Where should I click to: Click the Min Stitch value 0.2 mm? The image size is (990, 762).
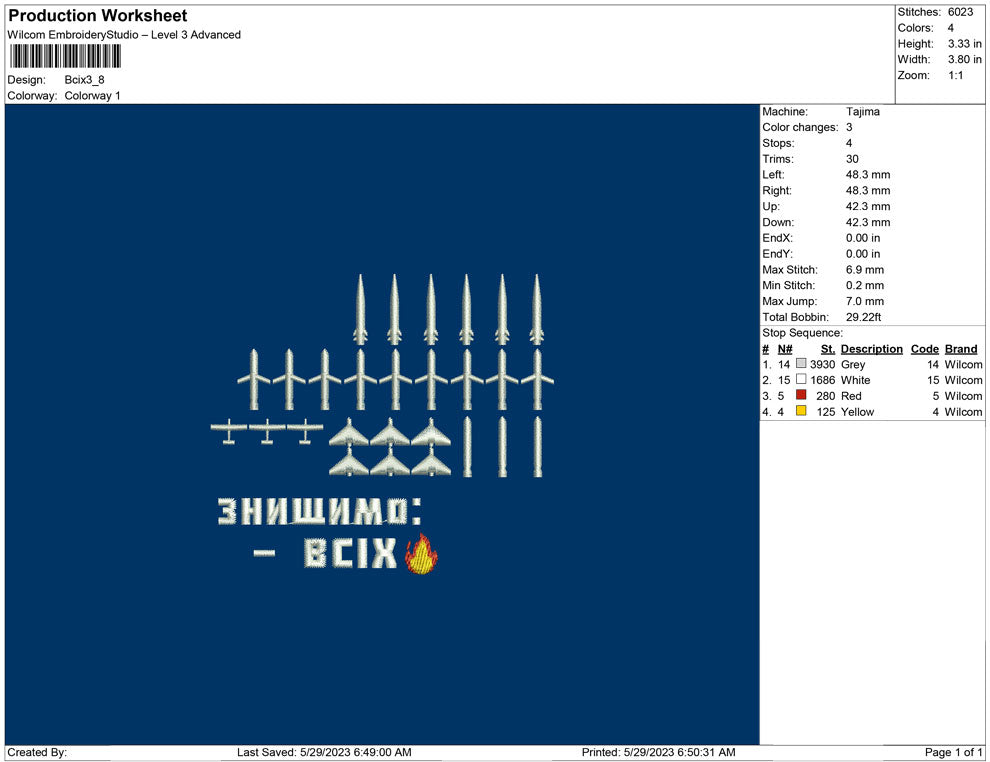tap(865, 285)
